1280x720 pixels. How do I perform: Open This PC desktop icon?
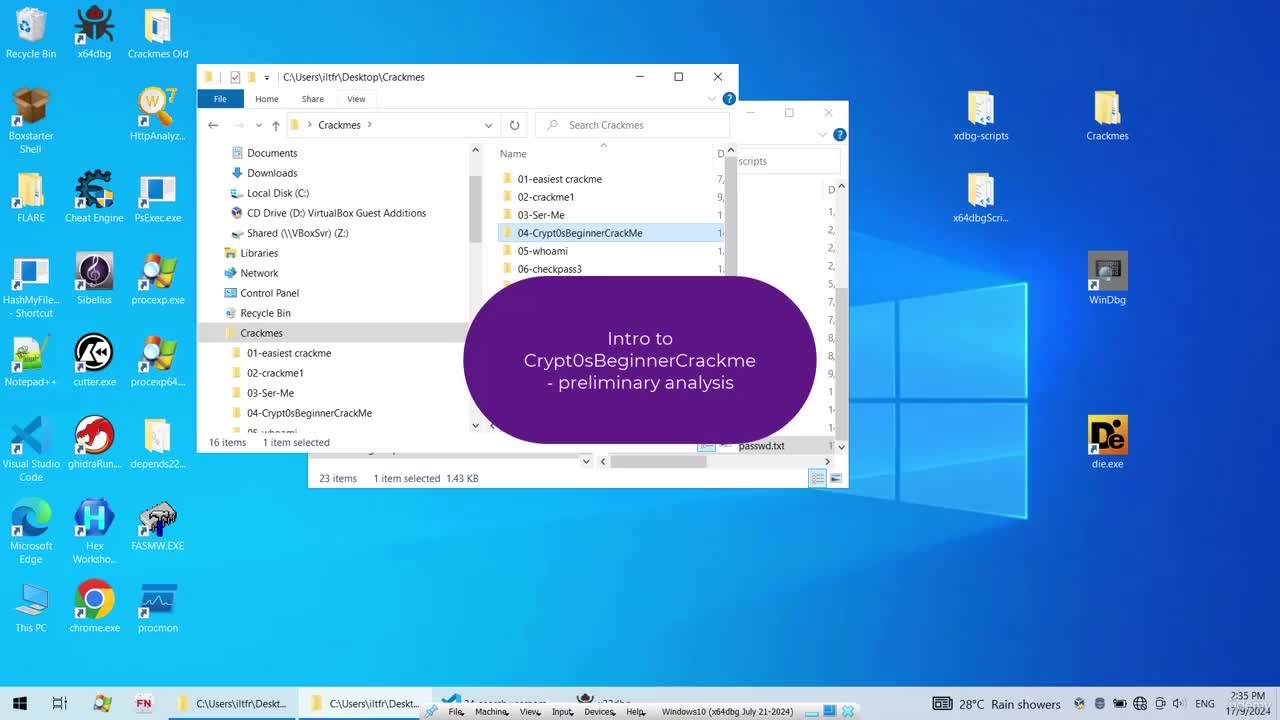click(31, 607)
